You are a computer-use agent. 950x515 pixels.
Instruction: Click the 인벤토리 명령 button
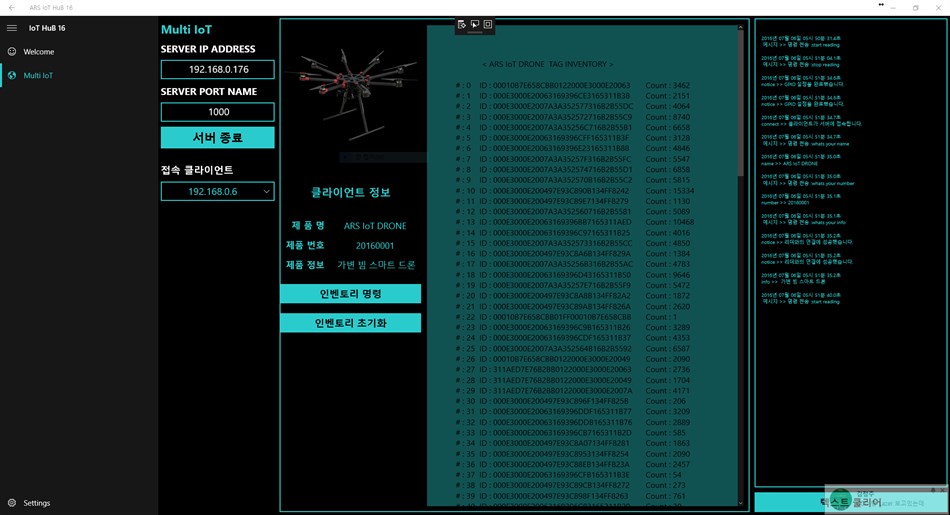click(x=350, y=294)
